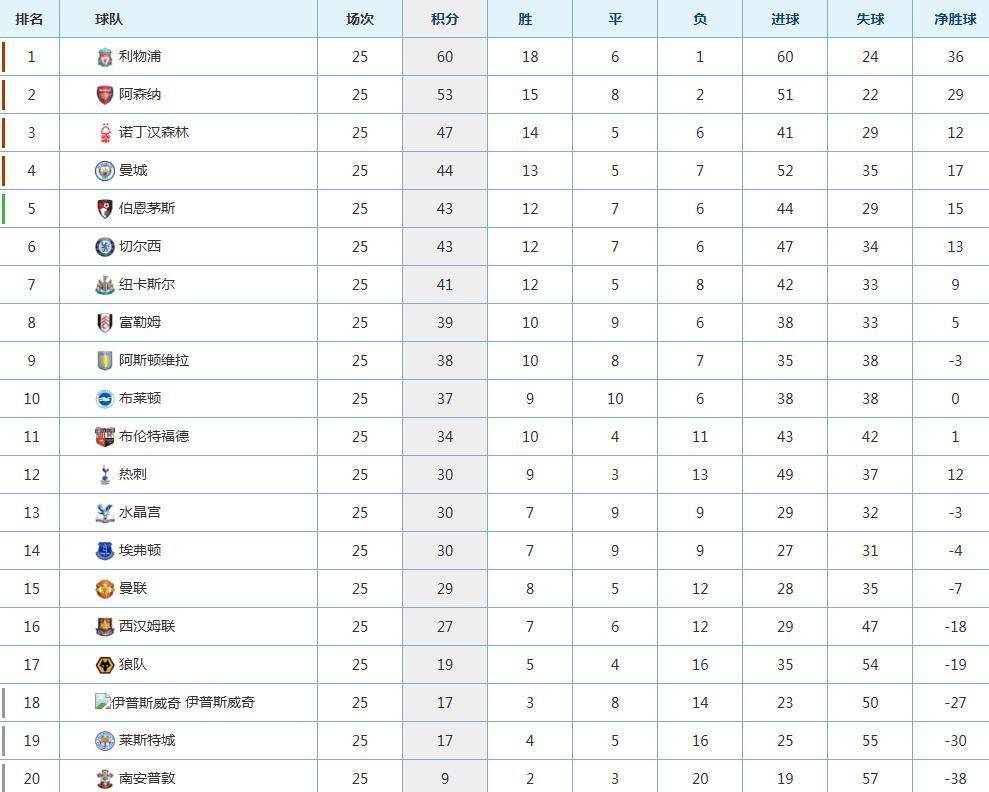Click the 南安普敦 team name link

coord(147,779)
